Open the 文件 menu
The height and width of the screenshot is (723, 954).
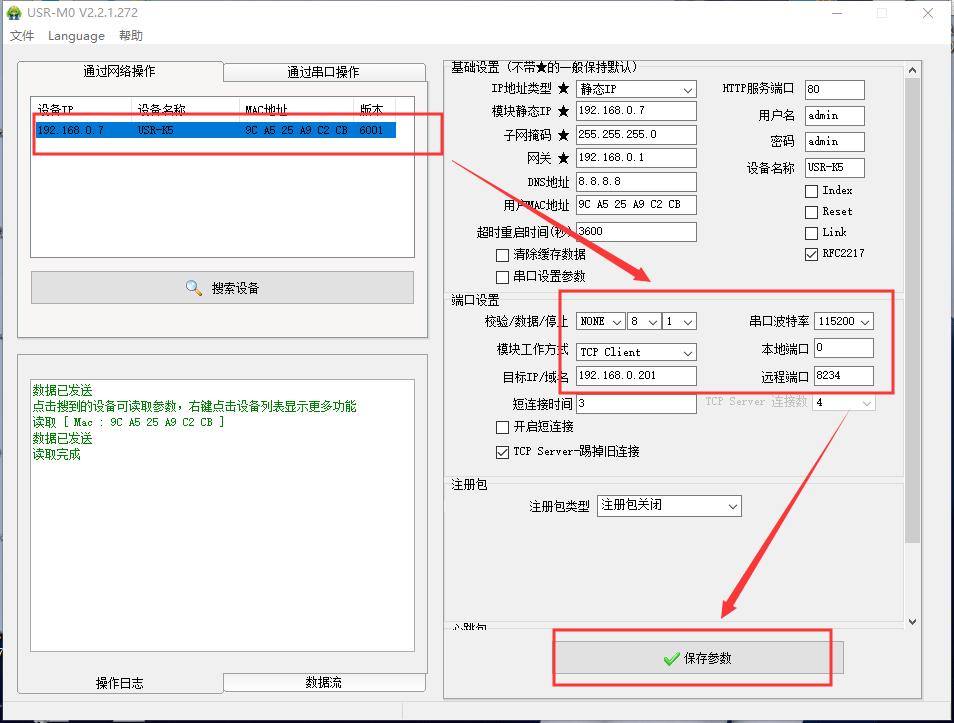pyautogui.click(x=22, y=36)
